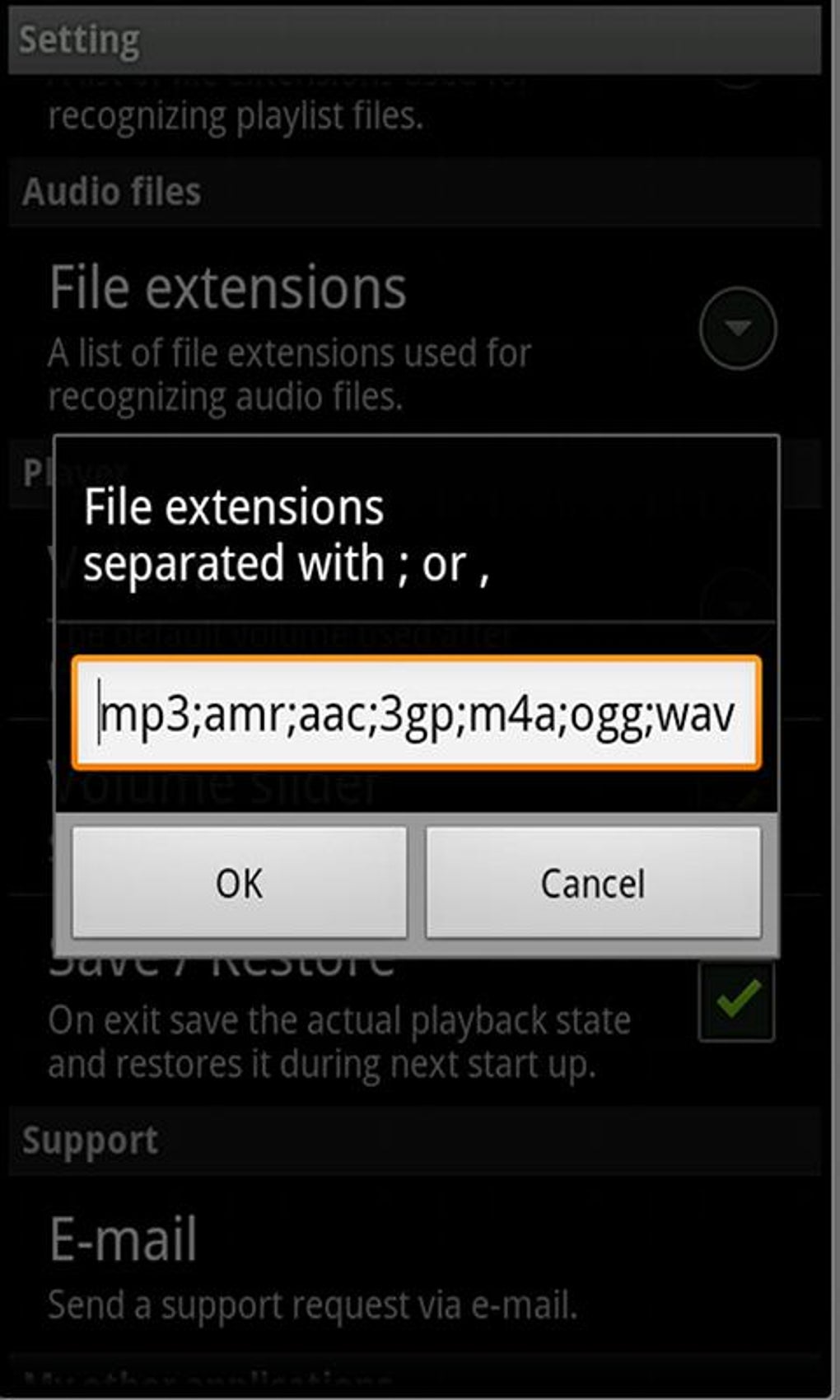Tap the File extensions circular dropdown arrow

[737, 328]
